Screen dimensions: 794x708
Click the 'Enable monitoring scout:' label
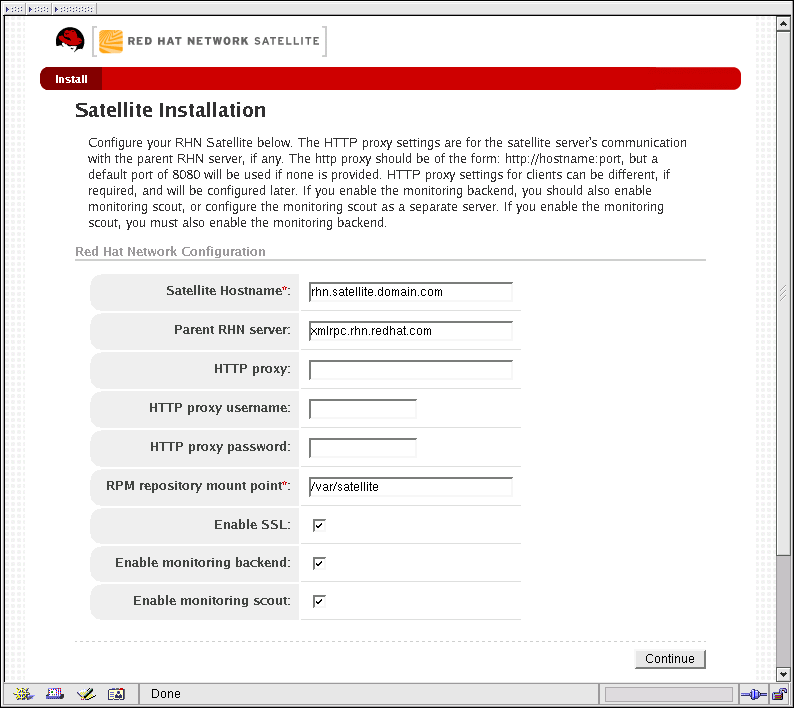pyautogui.click(x=212, y=601)
